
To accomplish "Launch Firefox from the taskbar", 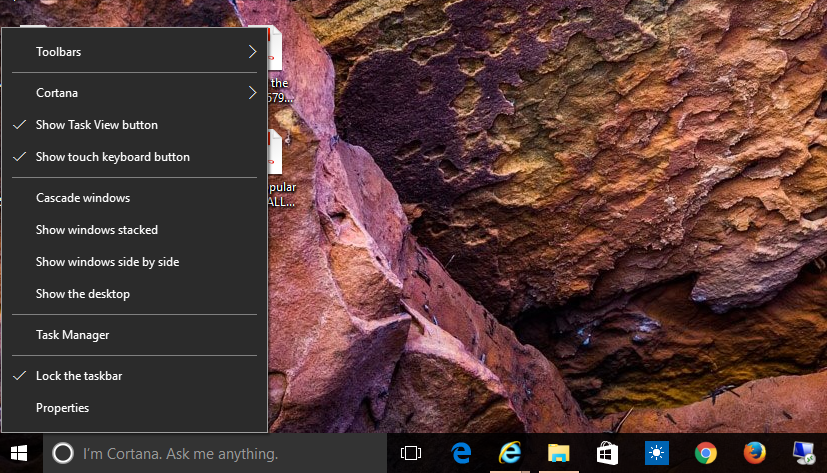I will pos(755,453).
